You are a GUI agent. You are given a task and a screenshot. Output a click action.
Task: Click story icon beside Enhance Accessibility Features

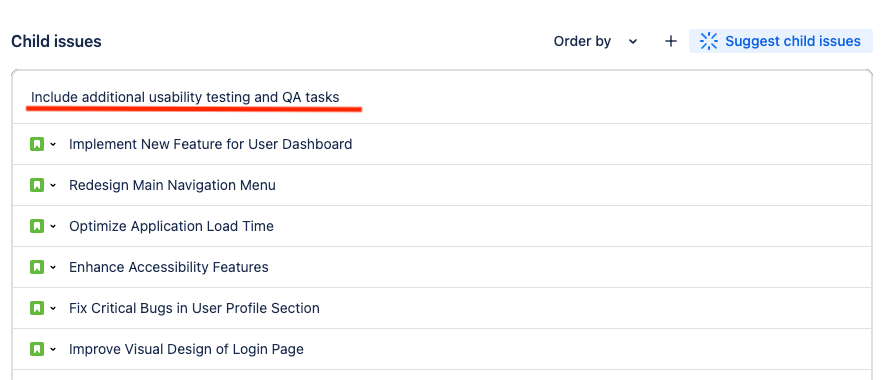37,267
